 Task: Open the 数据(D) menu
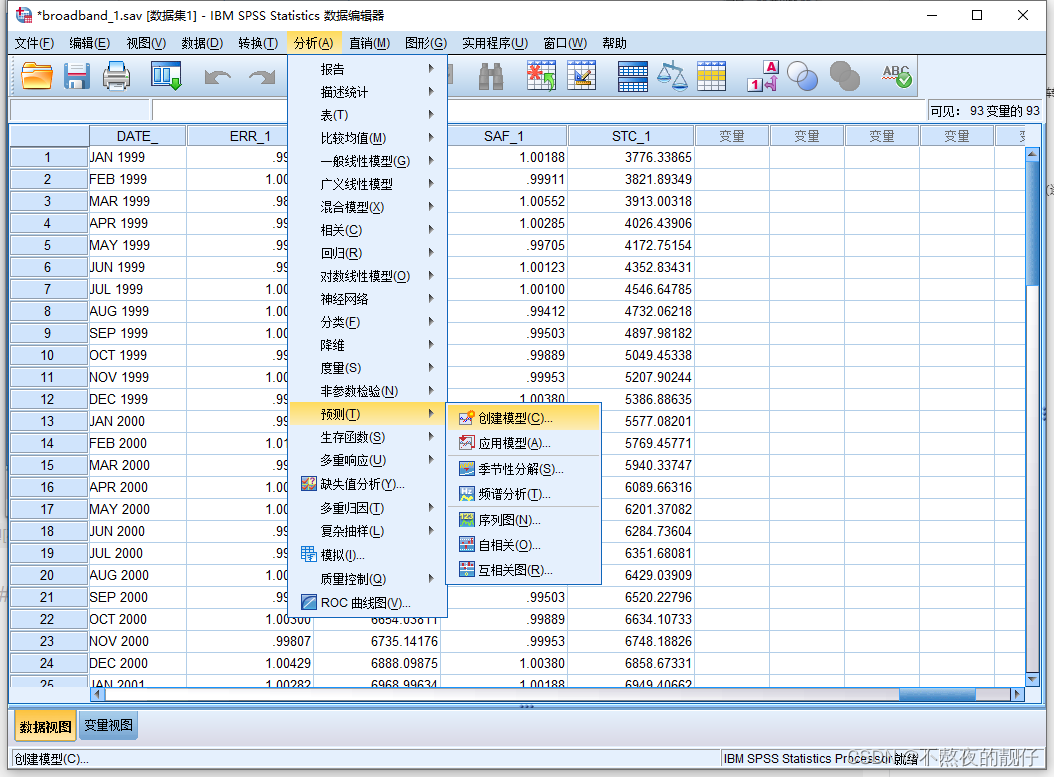point(202,43)
